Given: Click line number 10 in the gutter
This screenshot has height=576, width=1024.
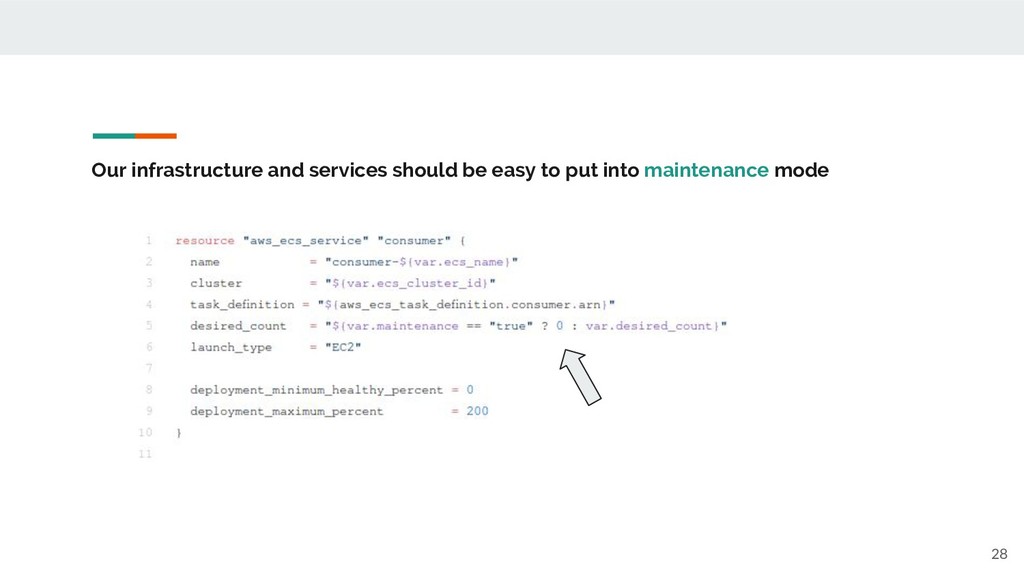Looking at the screenshot, I should (x=145, y=432).
